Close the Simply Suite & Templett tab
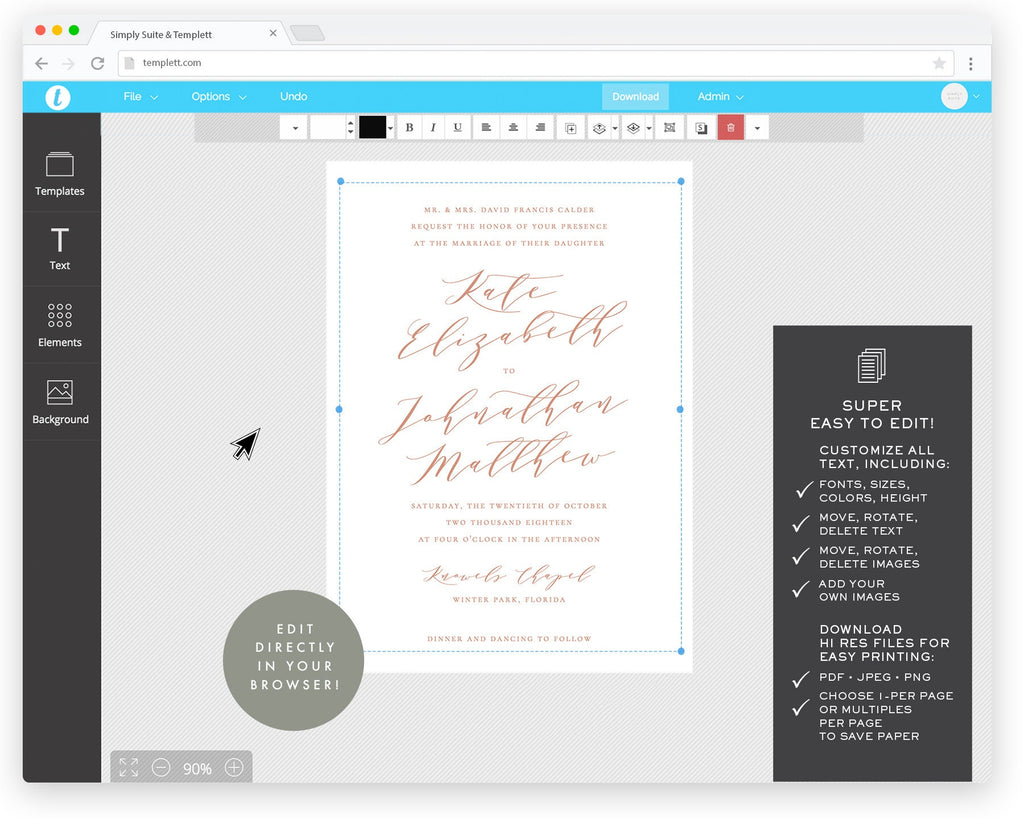The image size is (1024, 819). 273,33
